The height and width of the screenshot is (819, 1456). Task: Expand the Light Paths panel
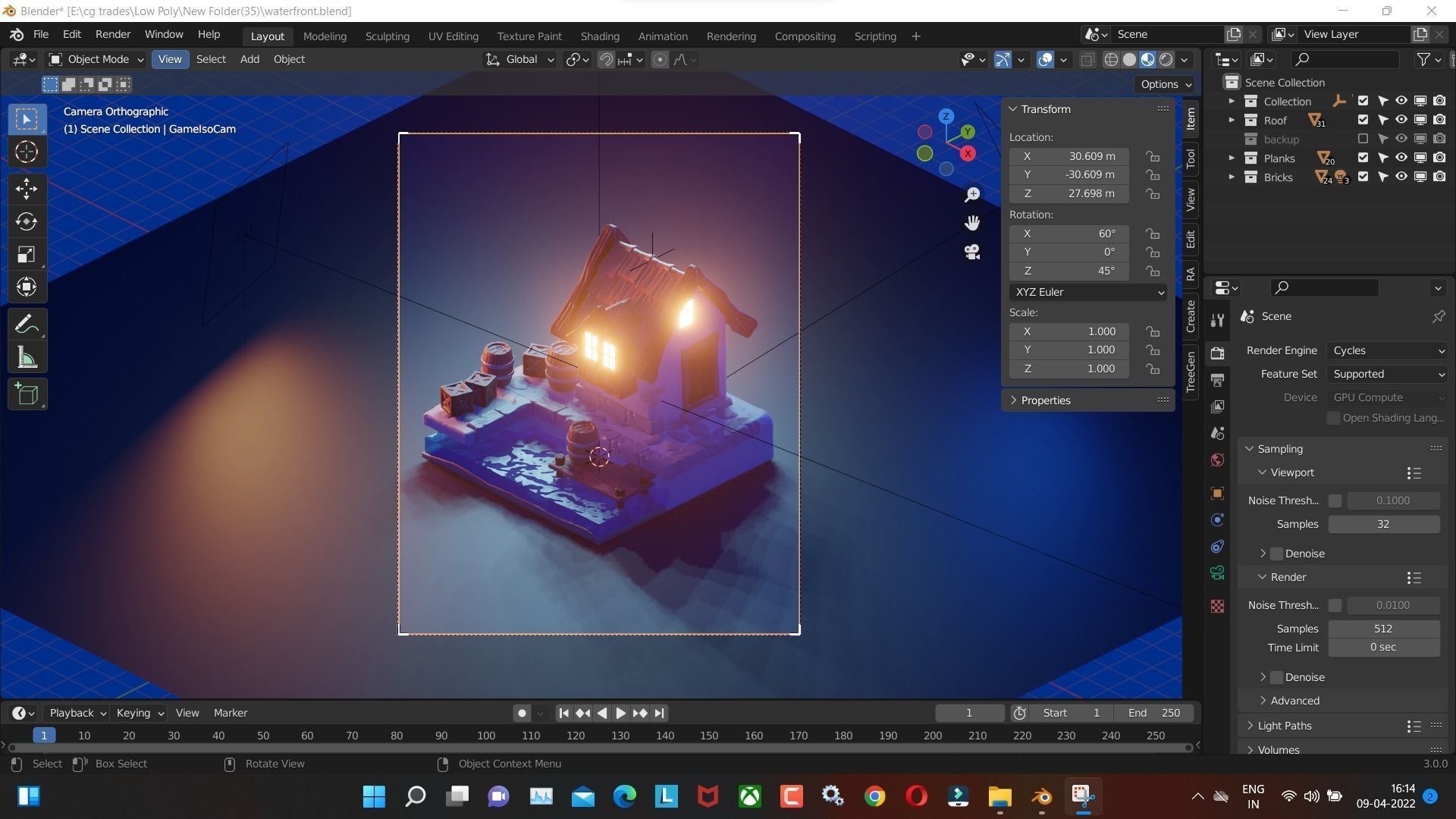coord(1284,726)
